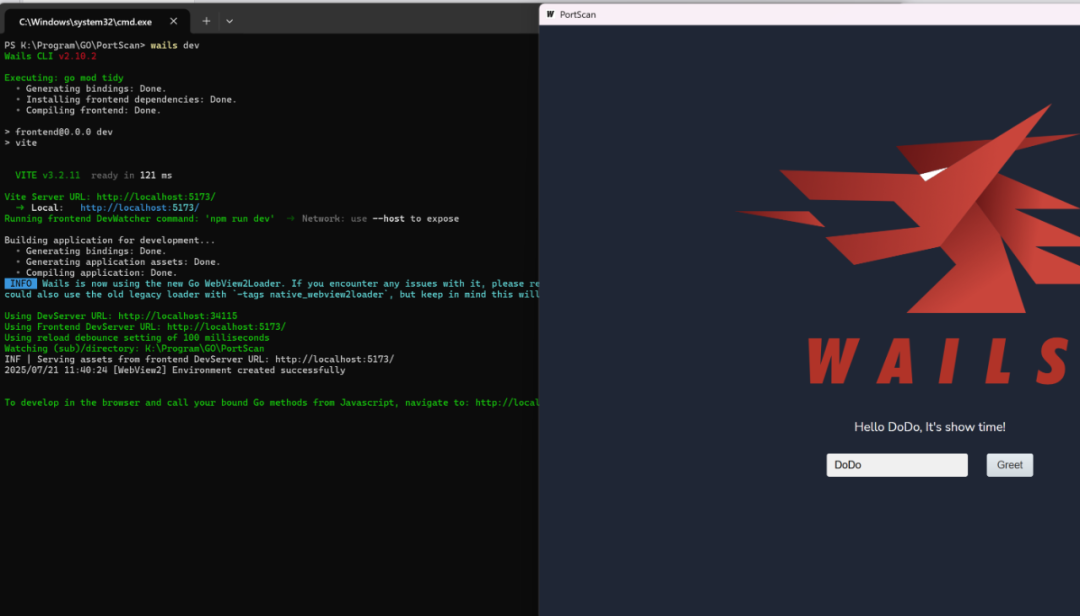
Task: Click 'Hello DoDo, It's show time!' text
Action: (929, 427)
